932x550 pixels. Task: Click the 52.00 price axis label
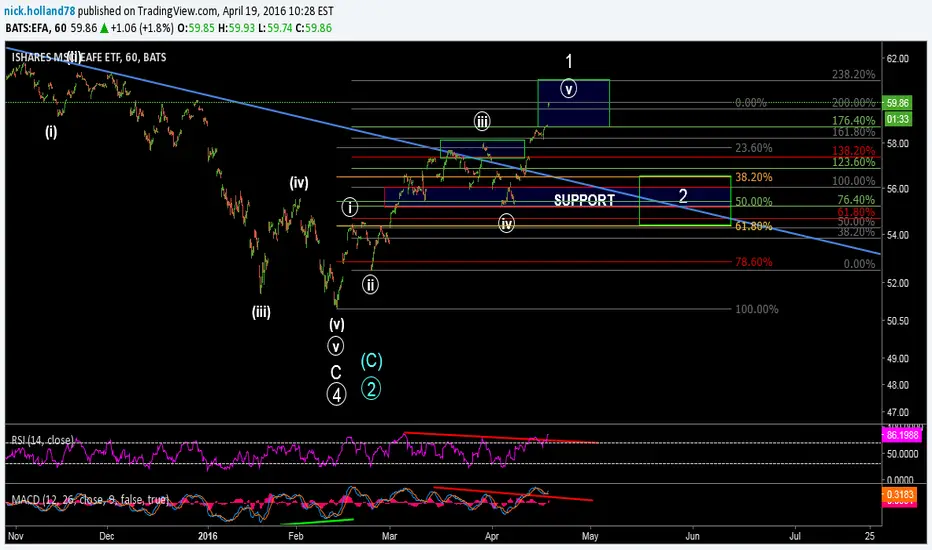click(x=898, y=283)
